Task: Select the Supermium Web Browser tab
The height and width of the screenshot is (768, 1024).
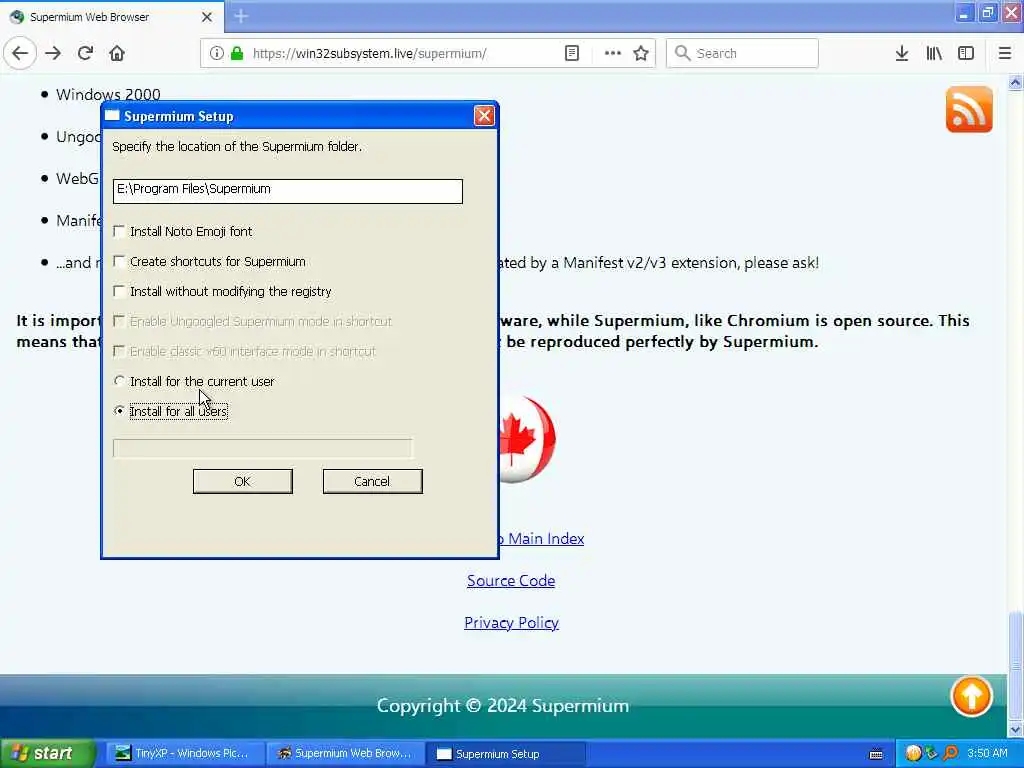Action: (111, 17)
